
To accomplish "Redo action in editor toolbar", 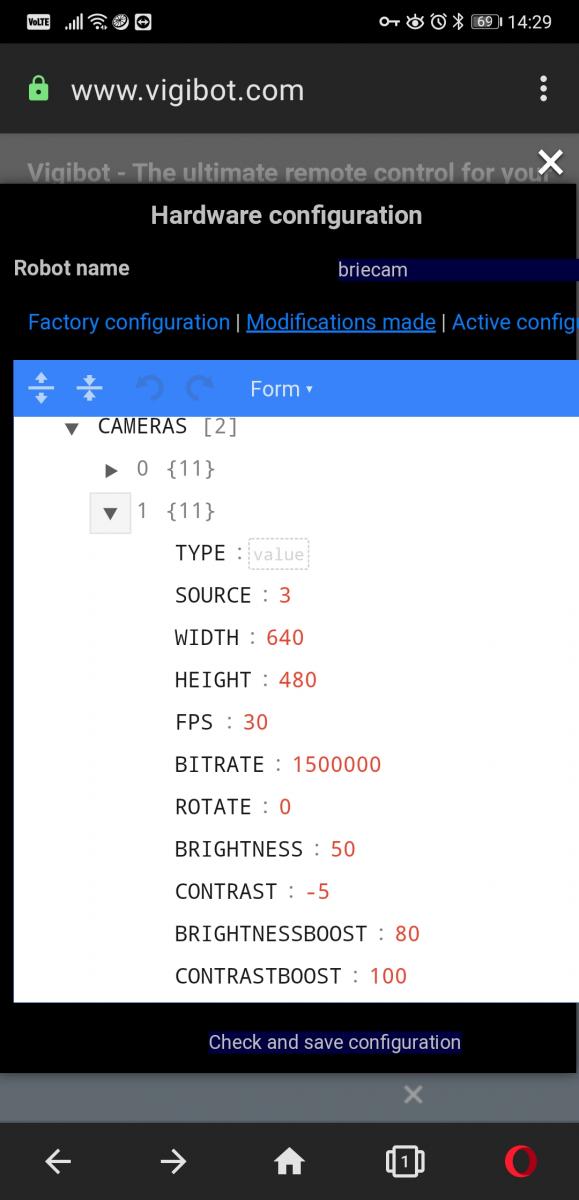I will point(200,387).
